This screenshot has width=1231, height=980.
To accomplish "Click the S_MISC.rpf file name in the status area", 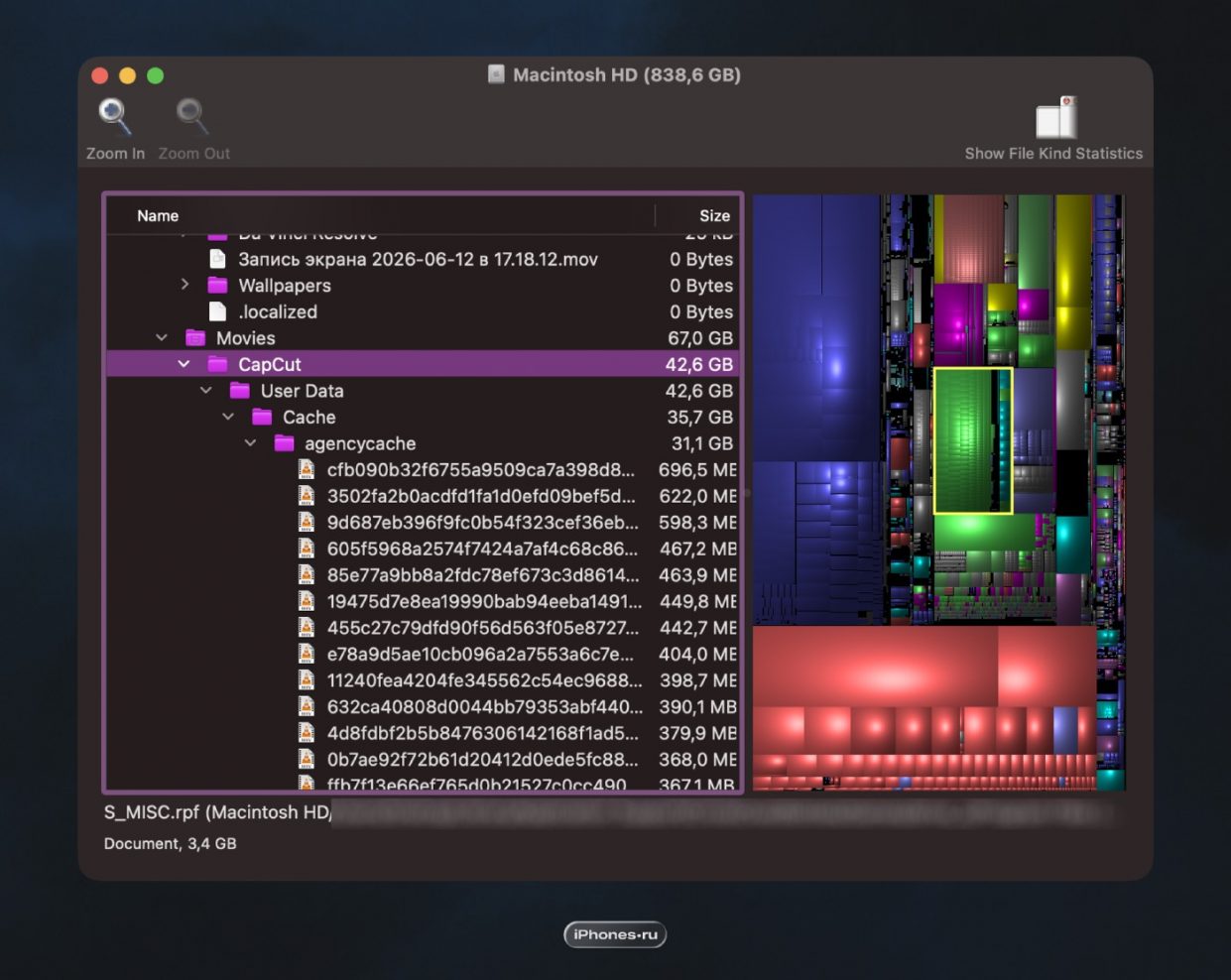I will pyautogui.click(x=152, y=812).
